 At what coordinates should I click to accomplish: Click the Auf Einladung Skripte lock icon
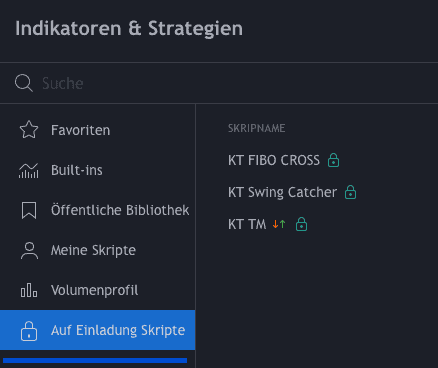tap(29, 331)
